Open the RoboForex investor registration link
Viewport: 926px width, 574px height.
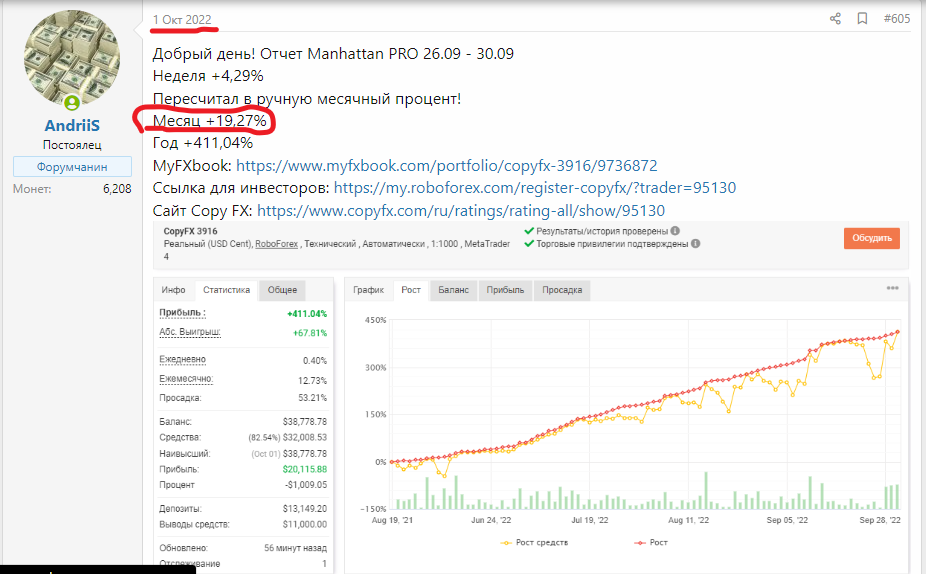tap(534, 188)
